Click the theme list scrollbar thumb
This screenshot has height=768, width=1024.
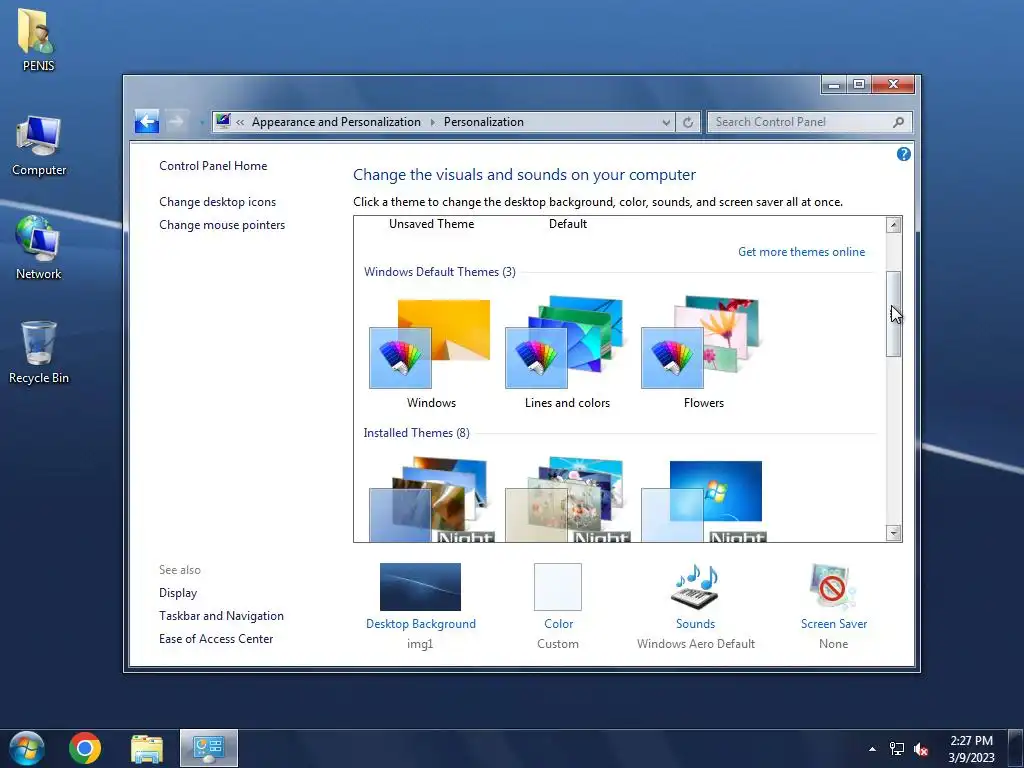click(893, 313)
